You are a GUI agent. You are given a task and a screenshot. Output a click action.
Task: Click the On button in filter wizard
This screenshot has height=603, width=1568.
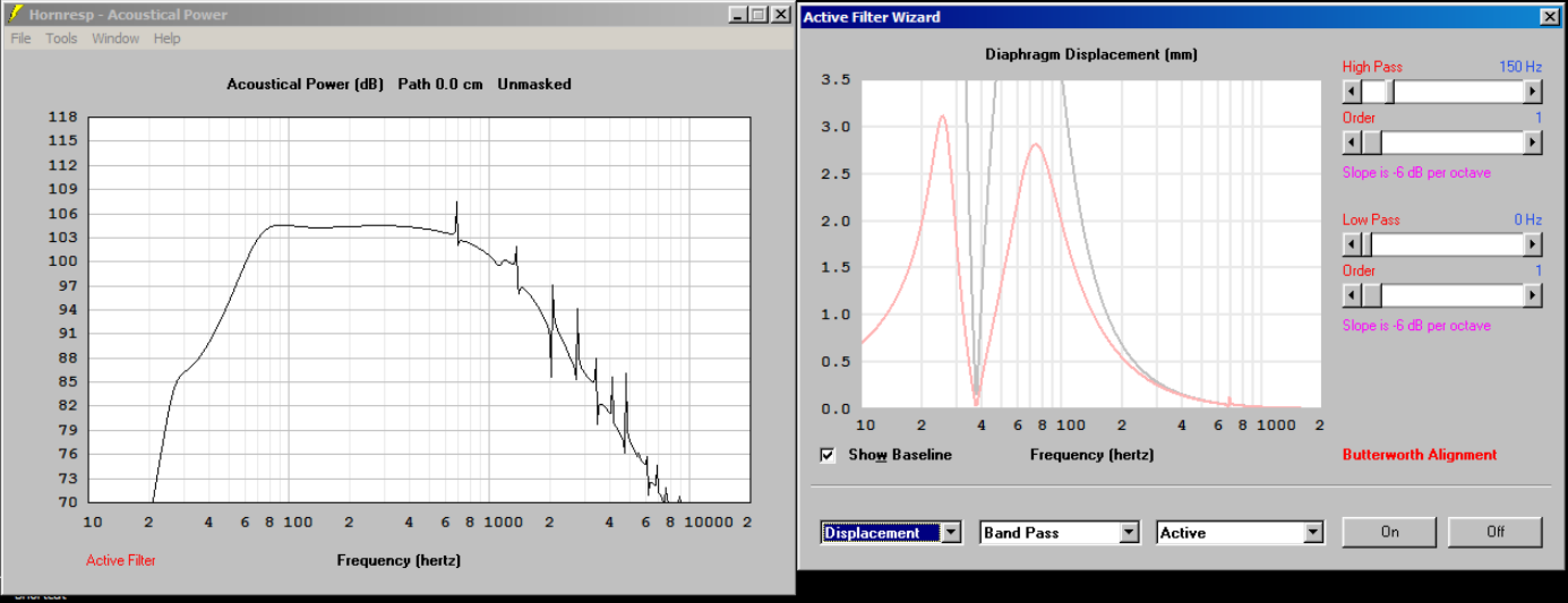(x=1390, y=532)
